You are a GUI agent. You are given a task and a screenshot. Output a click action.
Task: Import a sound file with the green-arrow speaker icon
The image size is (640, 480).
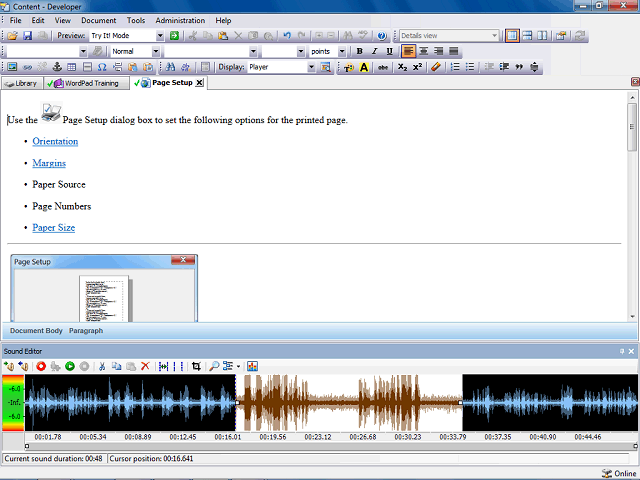coord(9,366)
